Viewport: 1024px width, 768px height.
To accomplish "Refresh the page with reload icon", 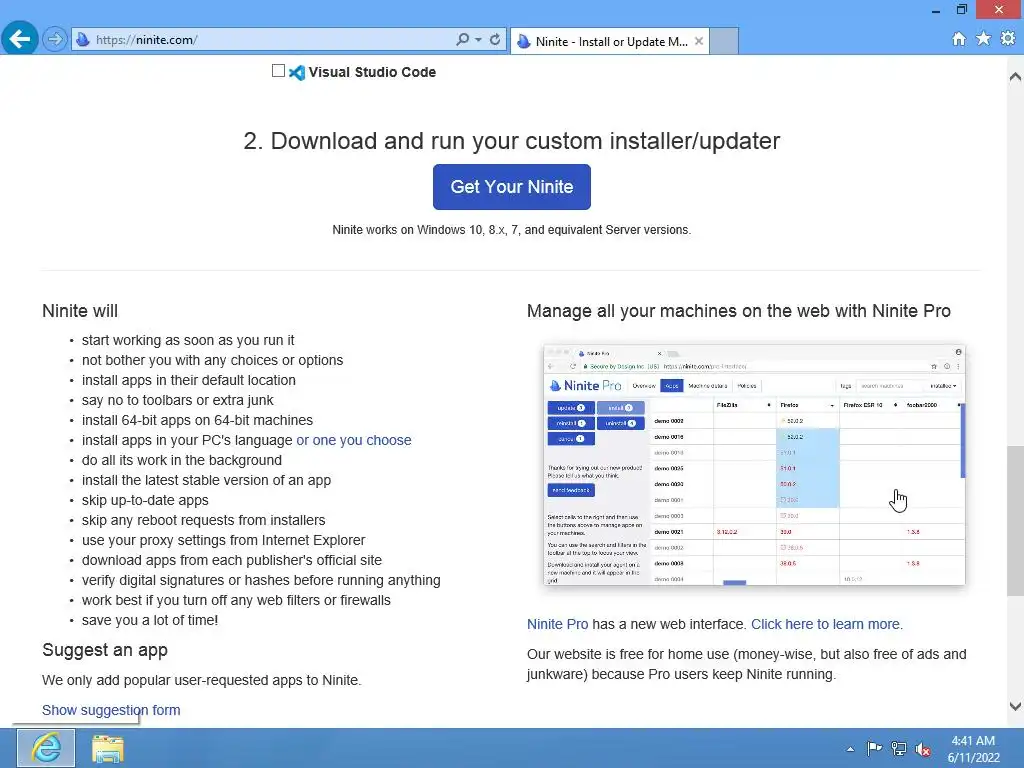I will tap(495, 40).
